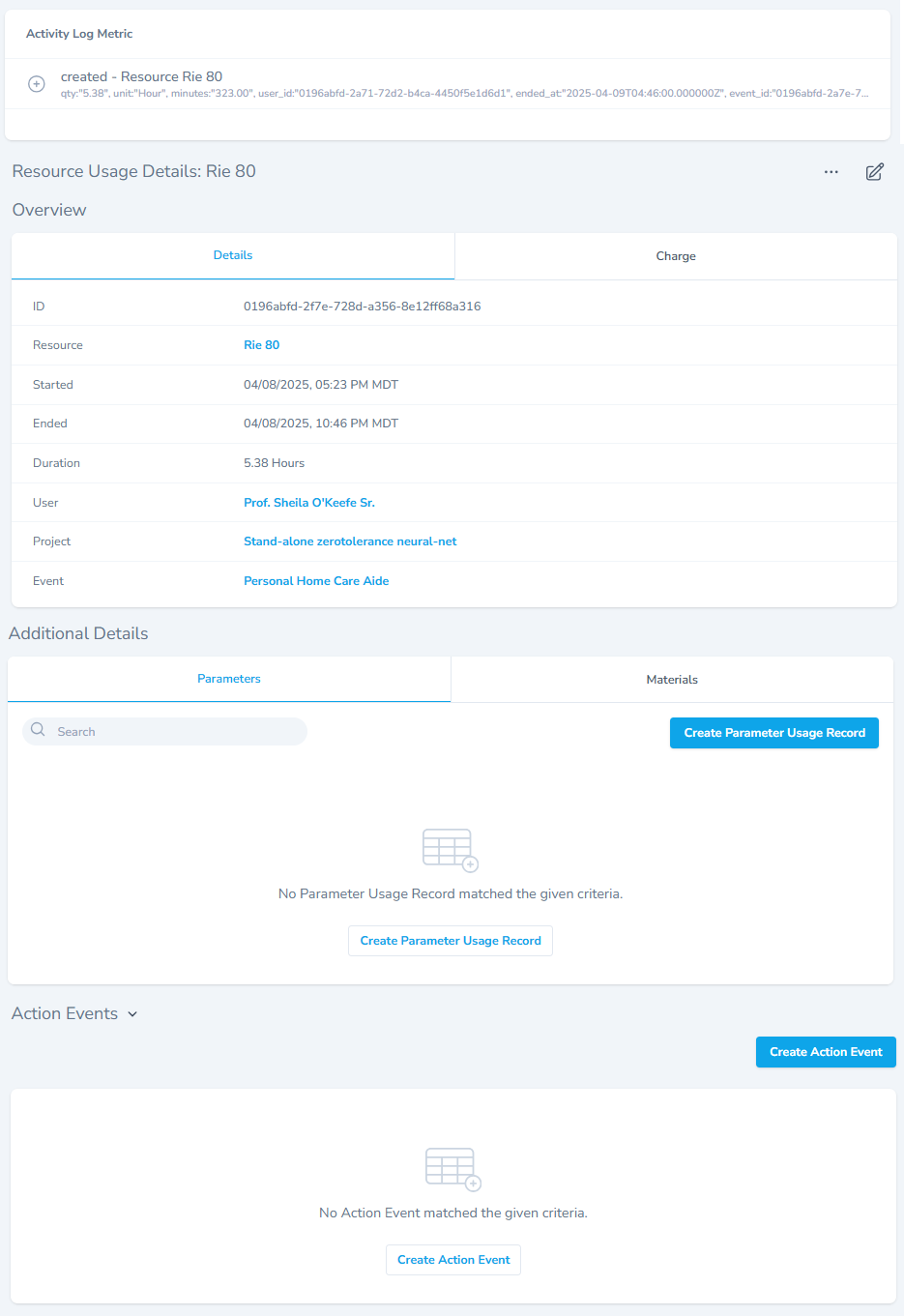Open the Rie 80 resource link
Image resolution: width=904 pixels, height=1316 pixels.
[x=261, y=345]
